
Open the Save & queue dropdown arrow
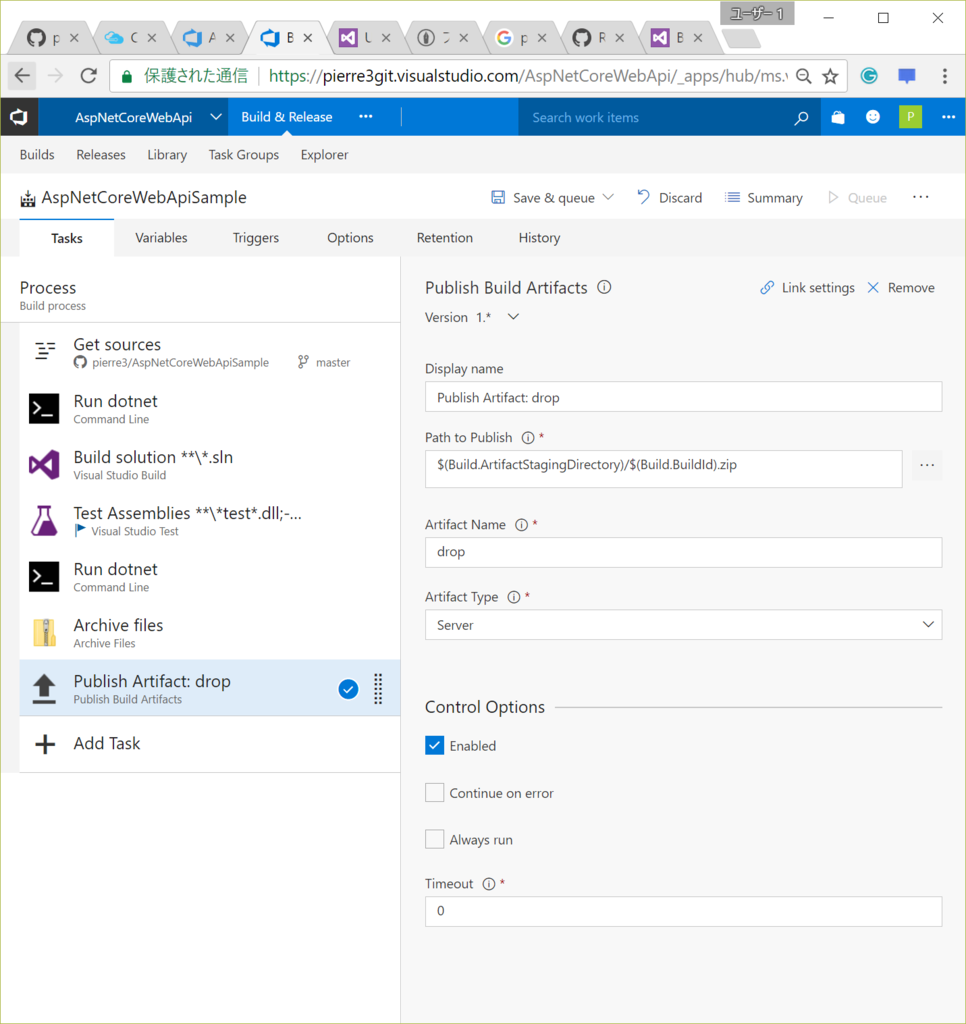click(x=608, y=197)
